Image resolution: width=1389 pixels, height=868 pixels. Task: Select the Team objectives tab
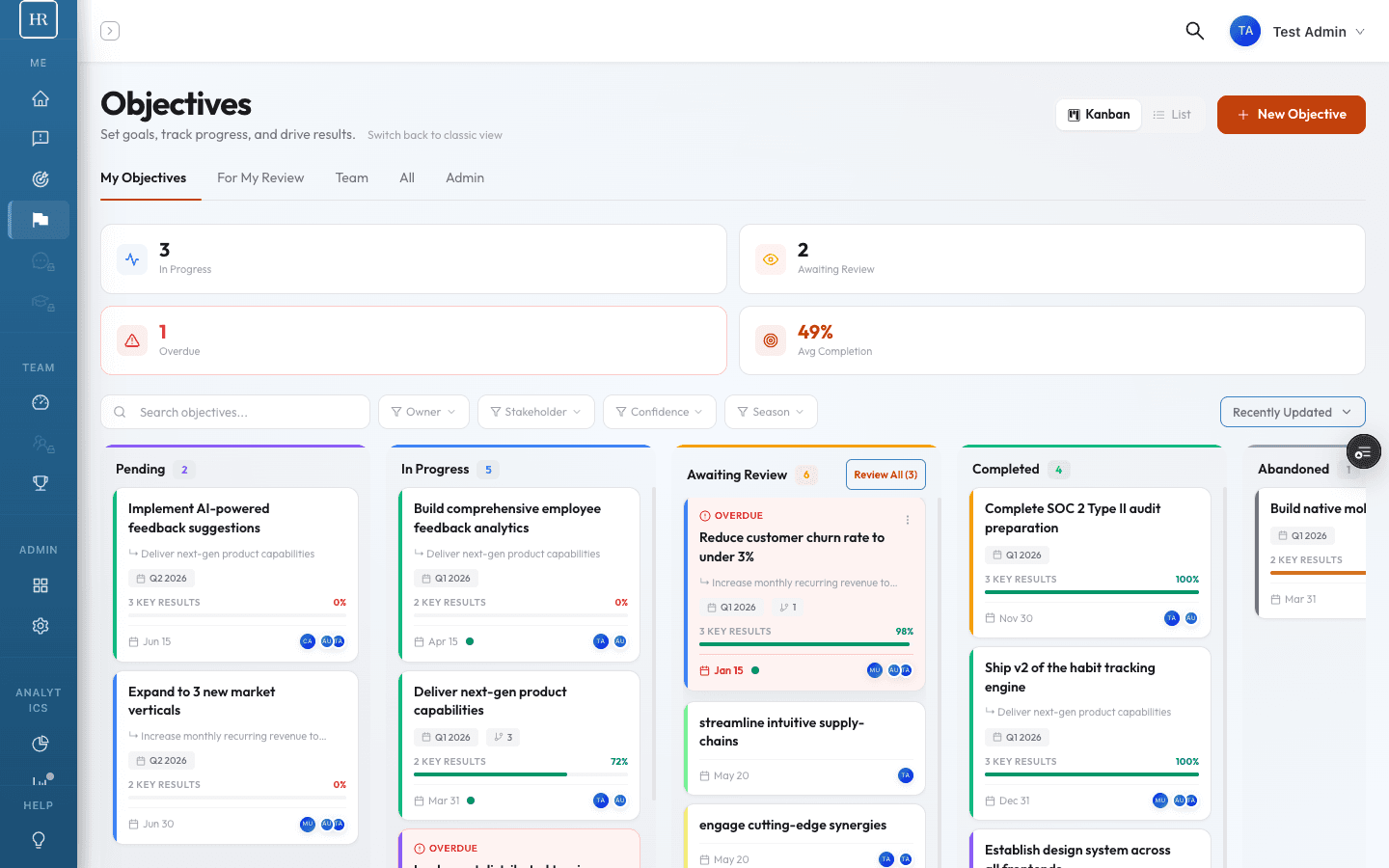click(351, 177)
